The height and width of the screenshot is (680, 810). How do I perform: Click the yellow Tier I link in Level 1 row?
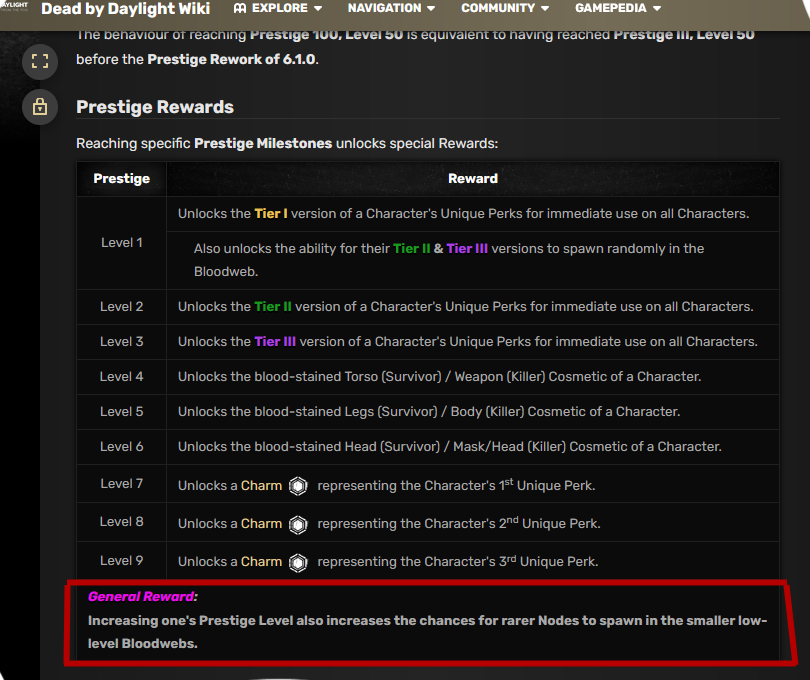pyautogui.click(x=271, y=213)
